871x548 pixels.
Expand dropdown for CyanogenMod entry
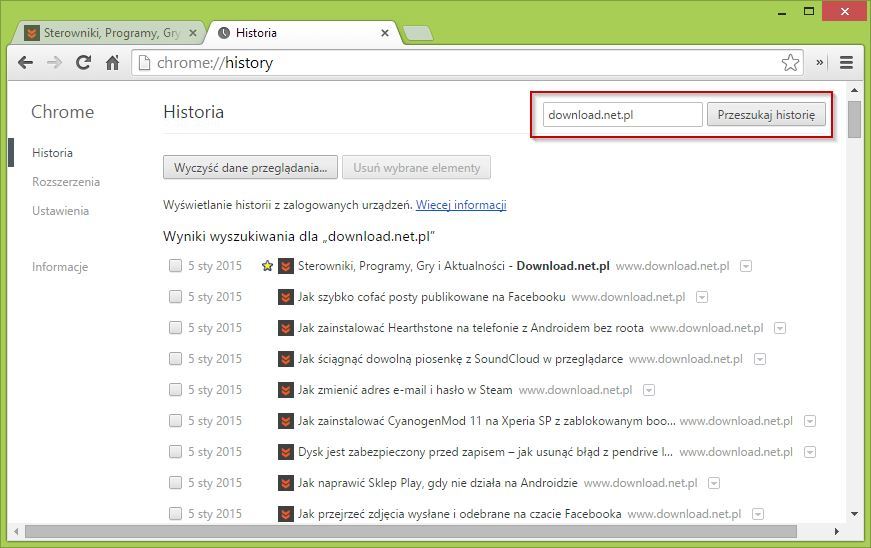810,421
